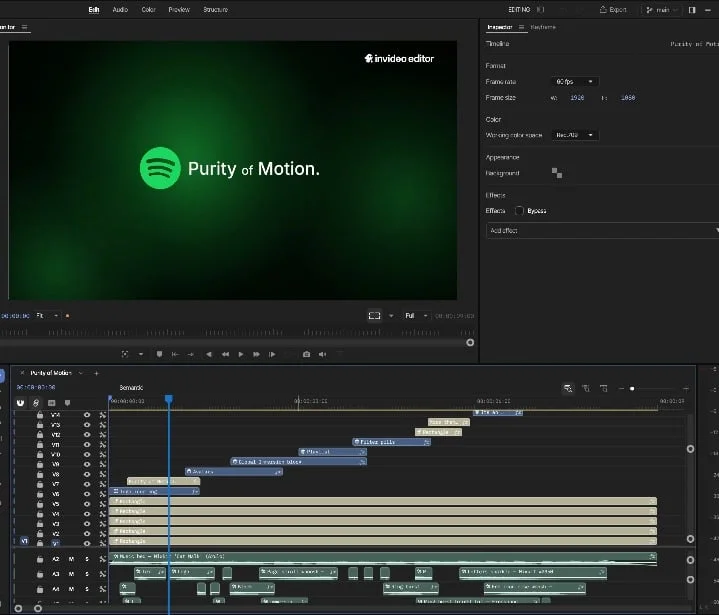The image size is (719, 615).
Task: Close the Purity of Motion timeline tab
Action: coord(22,373)
